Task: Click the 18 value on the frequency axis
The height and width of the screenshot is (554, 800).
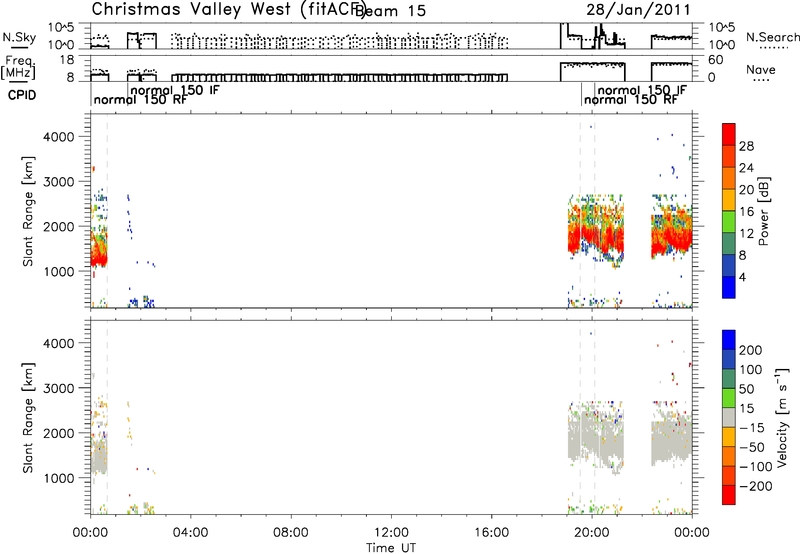Action: click(x=67, y=60)
